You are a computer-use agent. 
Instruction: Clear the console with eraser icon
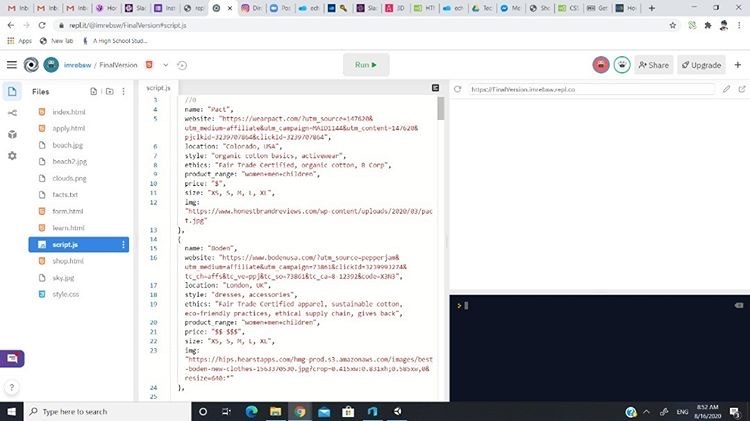click(x=739, y=305)
